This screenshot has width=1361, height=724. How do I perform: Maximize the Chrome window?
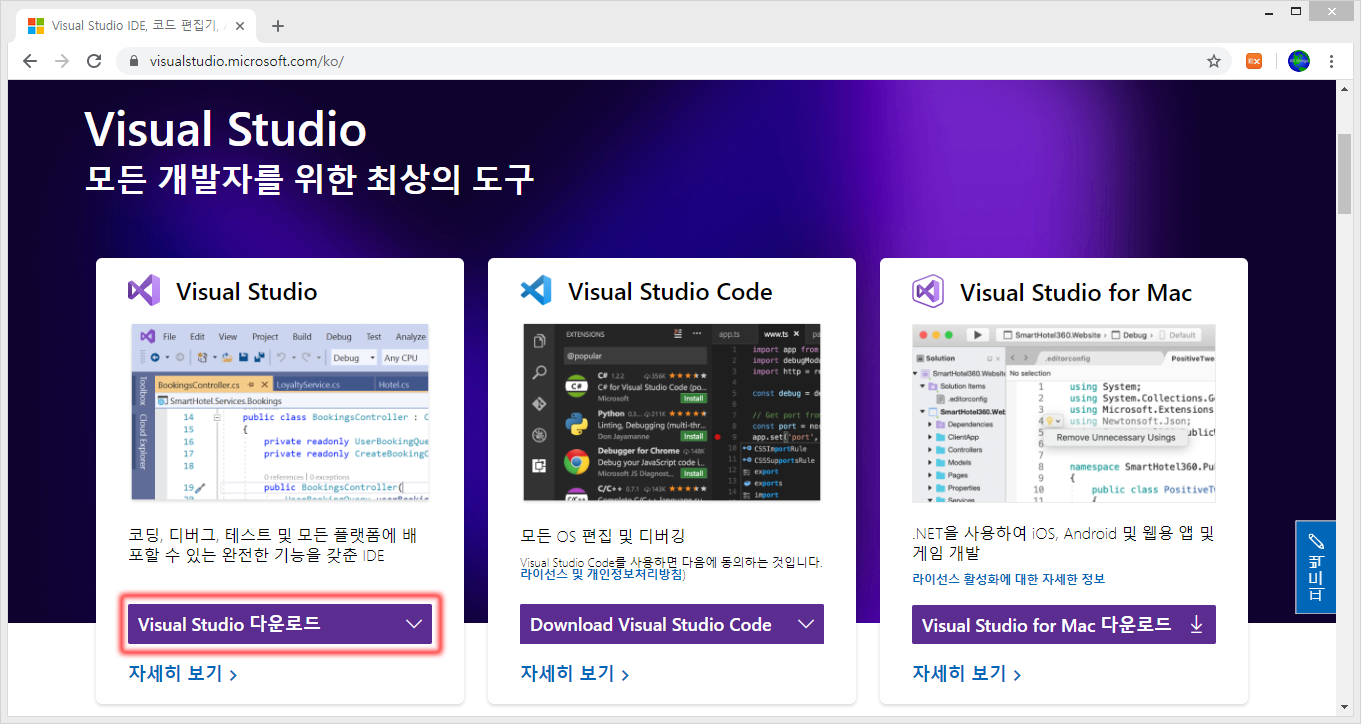[x=1296, y=12]
